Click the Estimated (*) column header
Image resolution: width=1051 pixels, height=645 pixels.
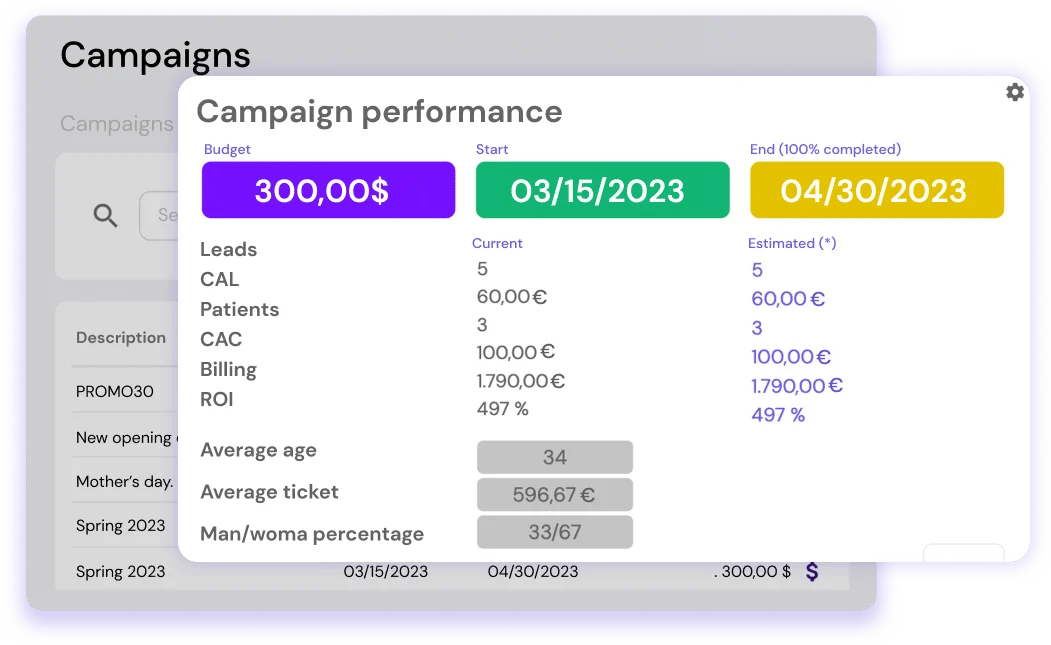point(793,243)
